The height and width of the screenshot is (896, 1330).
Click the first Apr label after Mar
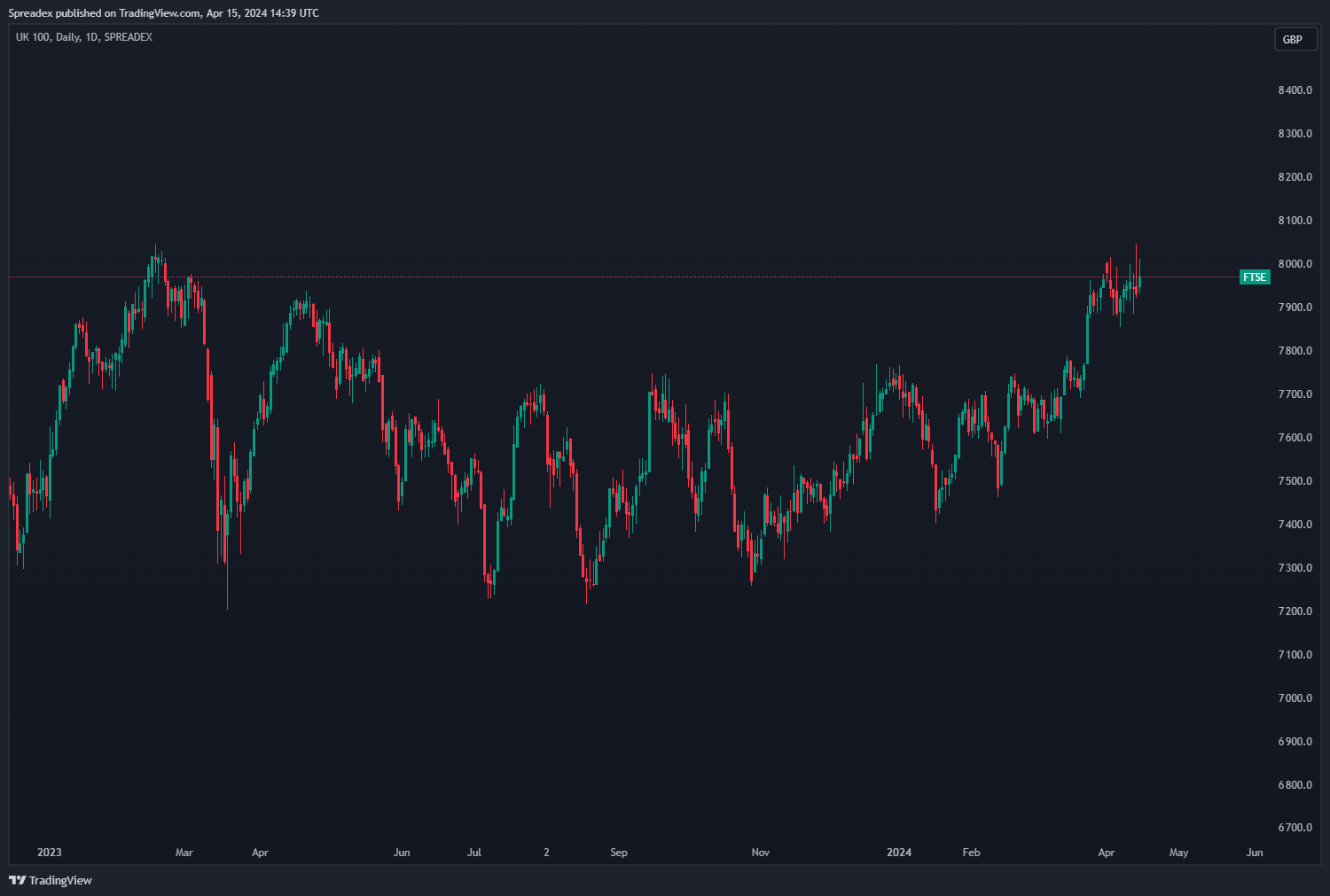(260, 853)
